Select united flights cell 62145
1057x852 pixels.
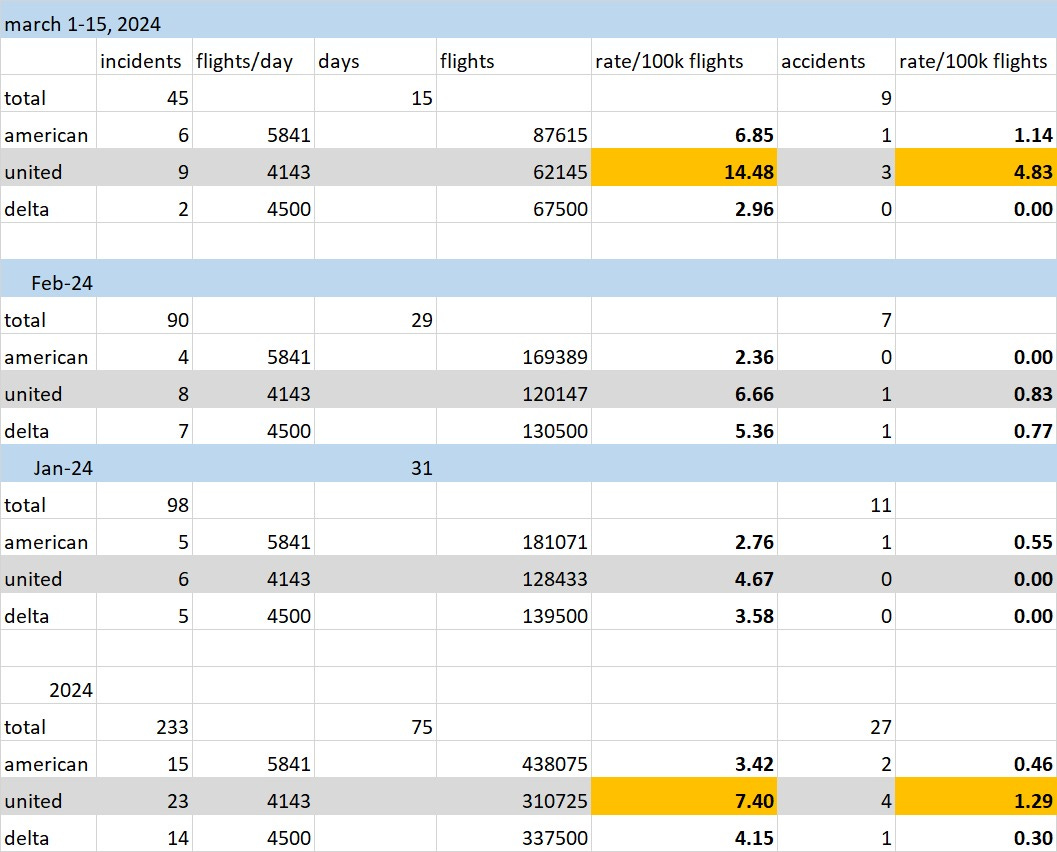pos(514,168)
